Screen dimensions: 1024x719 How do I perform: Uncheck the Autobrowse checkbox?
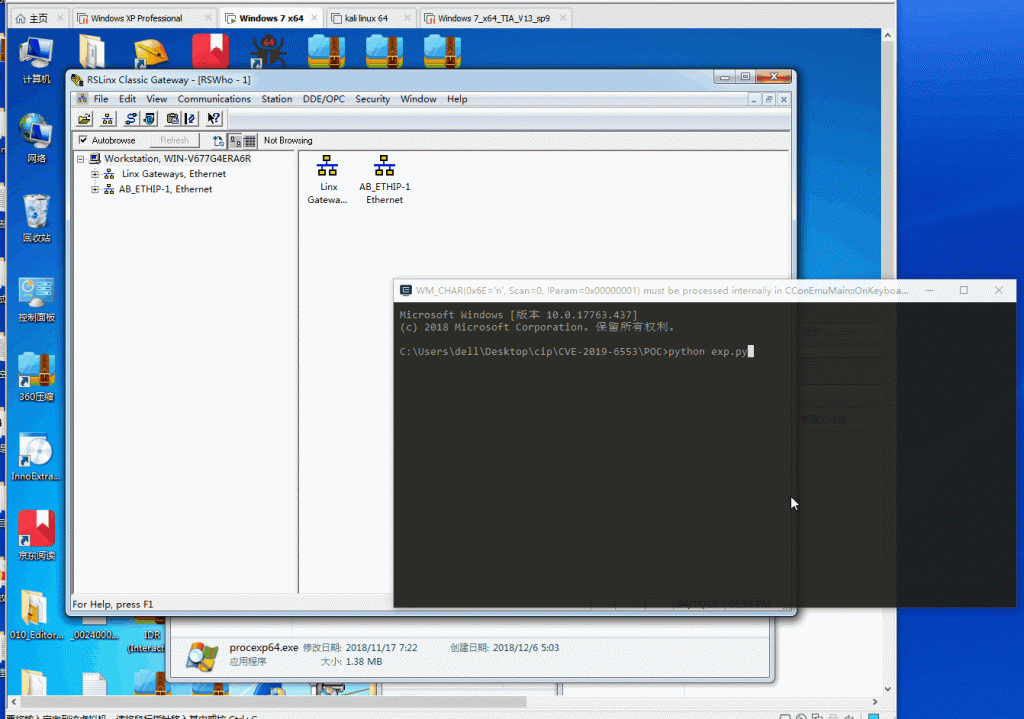pos(83,141)
